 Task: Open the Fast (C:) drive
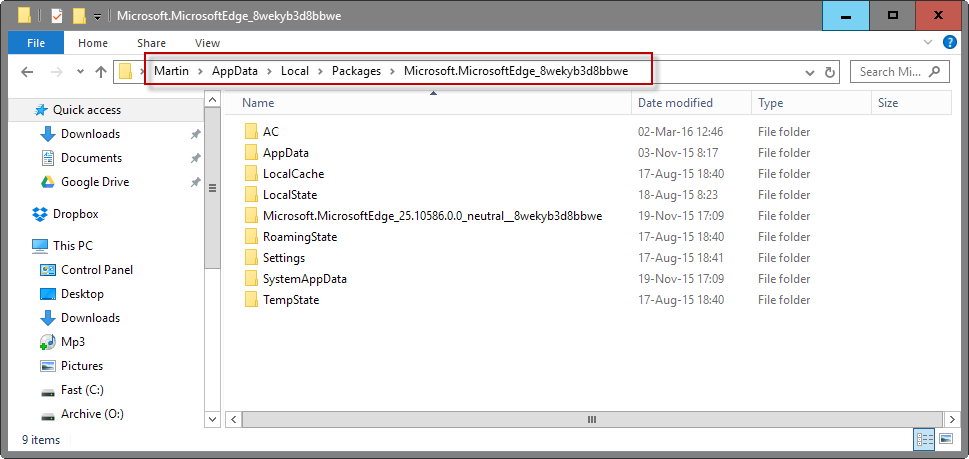[82, 390]
